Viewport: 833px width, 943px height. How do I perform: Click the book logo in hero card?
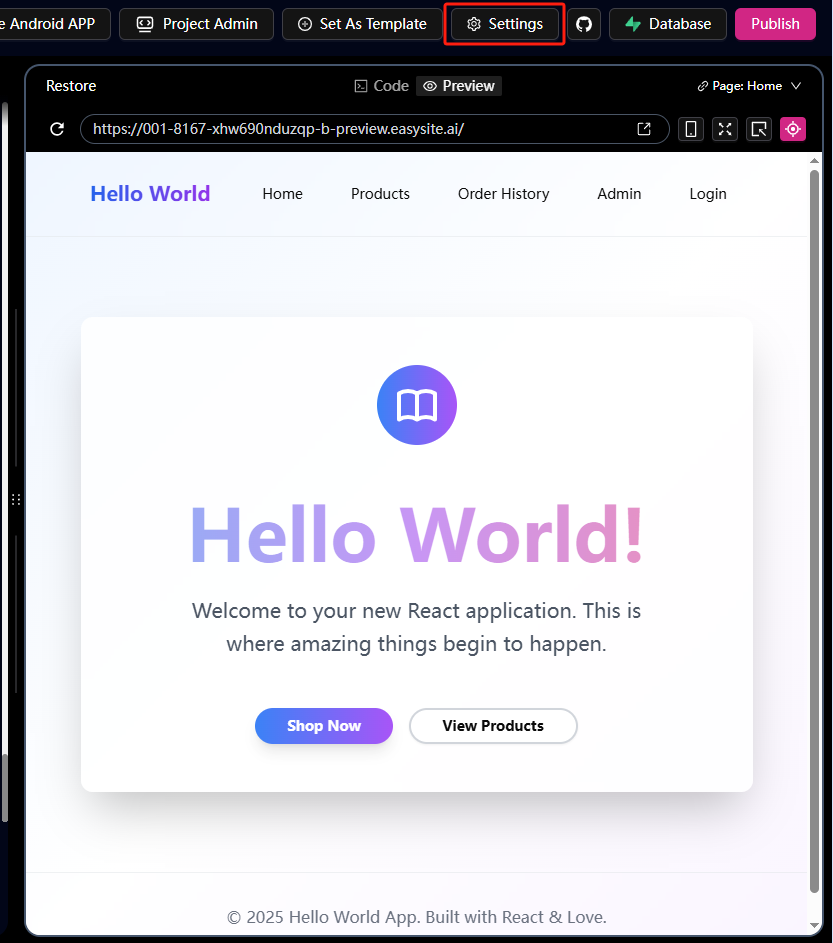[416, 405]
